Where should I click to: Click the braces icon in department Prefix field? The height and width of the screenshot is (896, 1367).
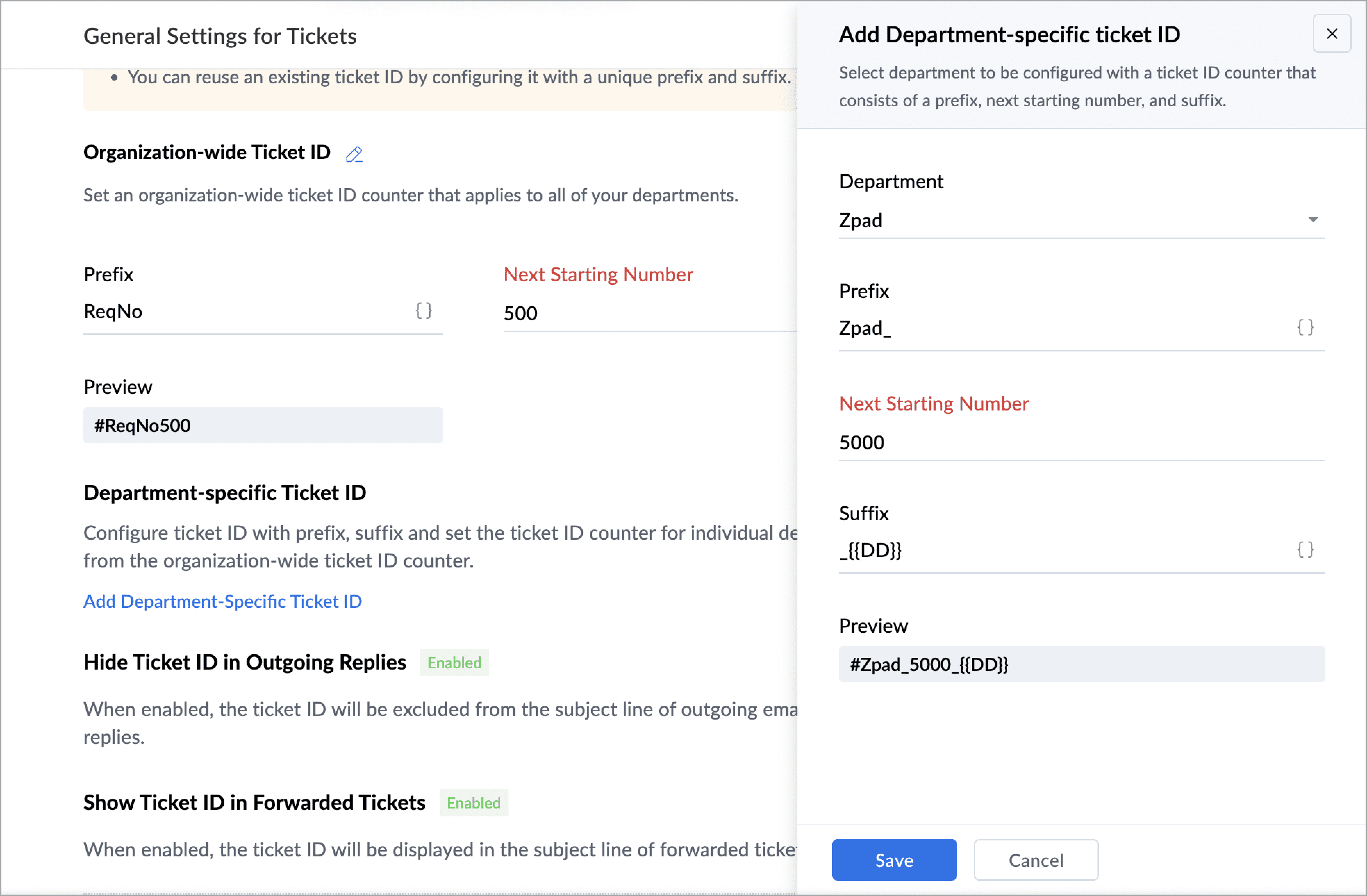click(x=1305, y=327)
